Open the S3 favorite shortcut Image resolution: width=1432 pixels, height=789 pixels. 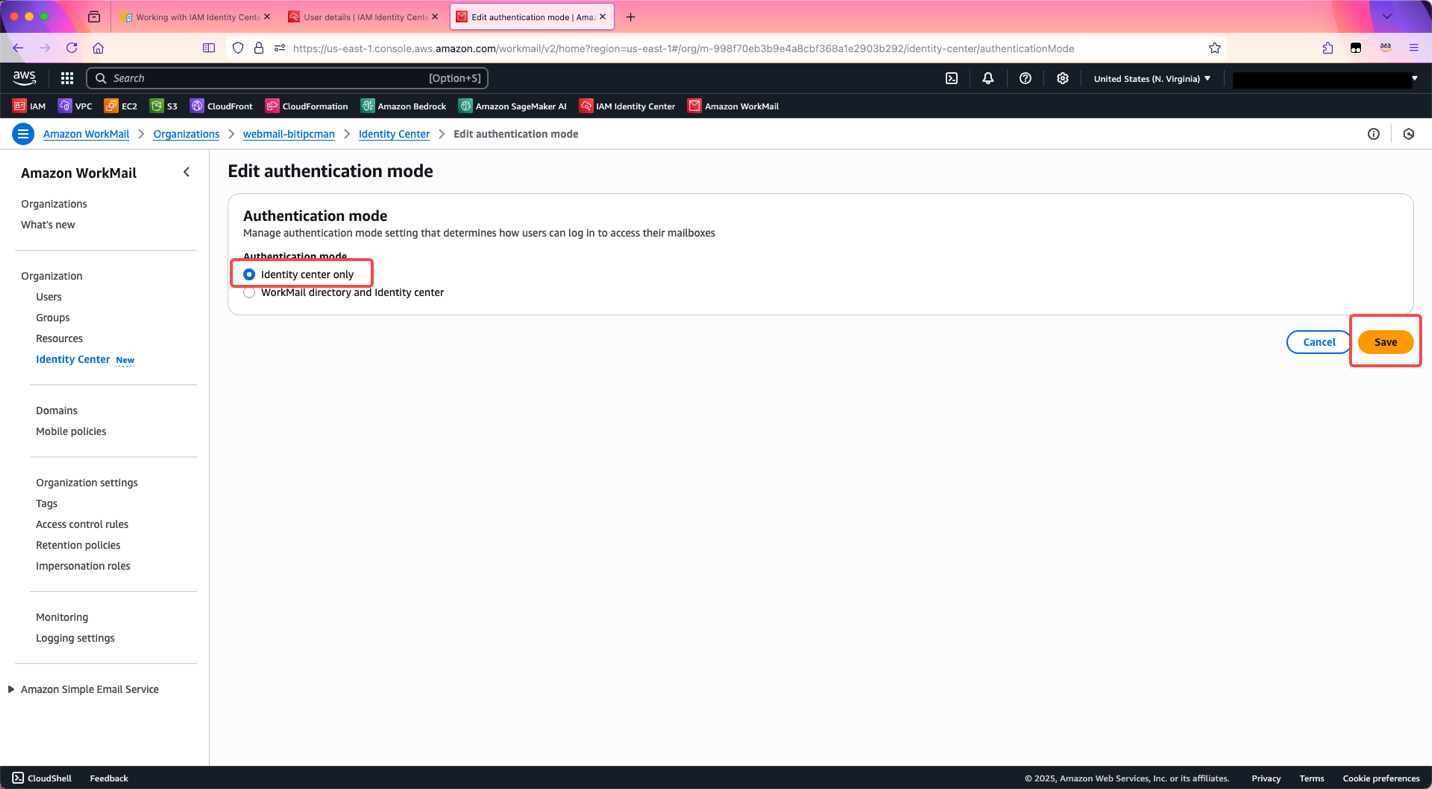[x=164, y=106]
